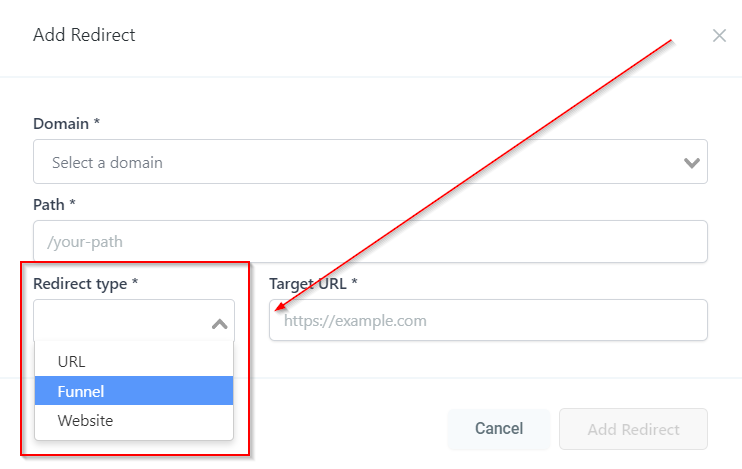742x469 pixels.
Task: Click inside the Redirect type combo field
Action: pos(120,322)
